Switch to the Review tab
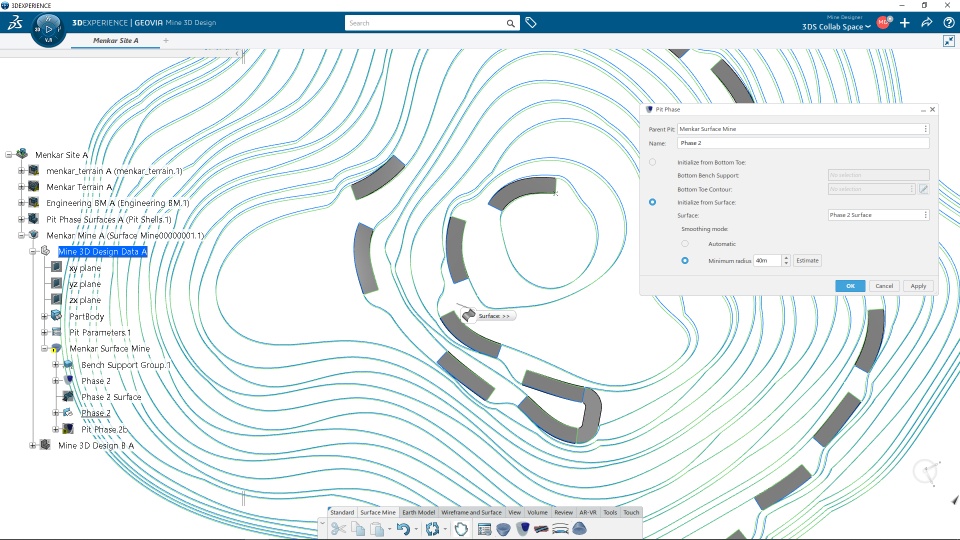The height and width of the screenshot is (540, 960). tap(563, 512)
